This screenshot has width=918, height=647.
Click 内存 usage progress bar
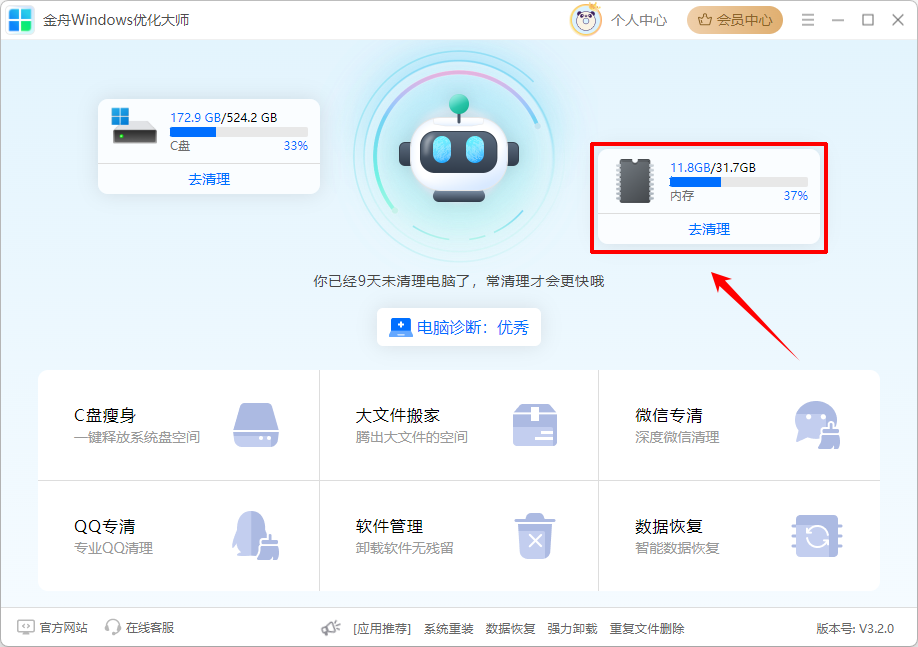coord(738,182)
